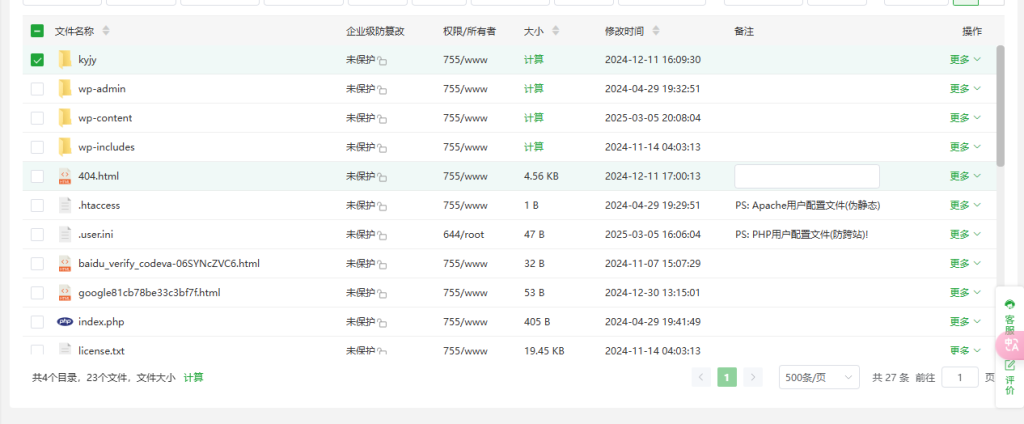
Task: Click 计算 next to total 文件大小 in the footer
Action: pyautogui.click(x=193, y=377)
